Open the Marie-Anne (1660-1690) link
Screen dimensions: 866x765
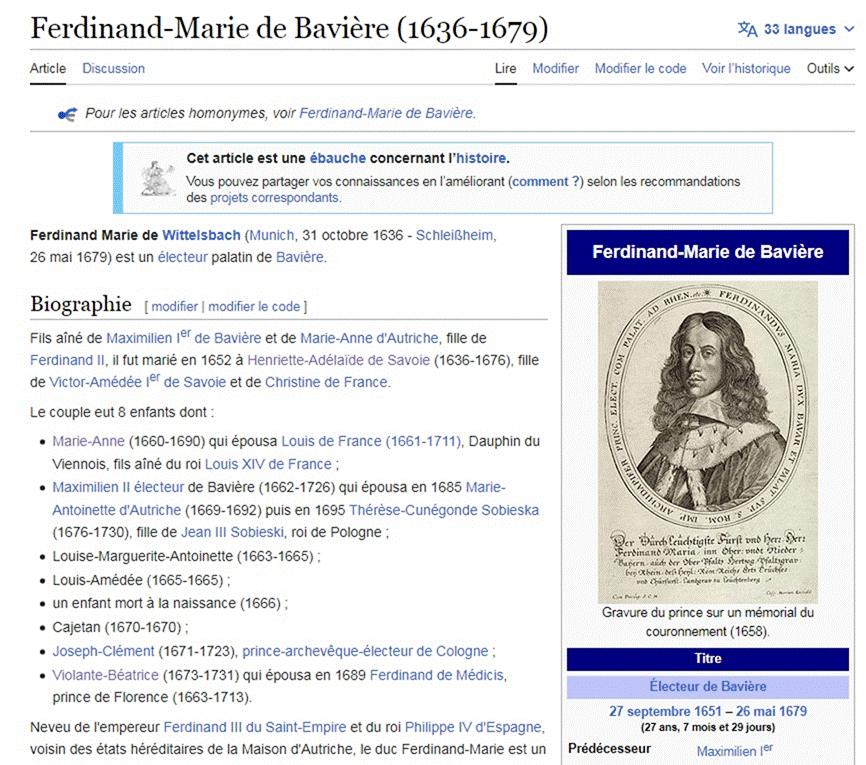(x=88, y=441)
